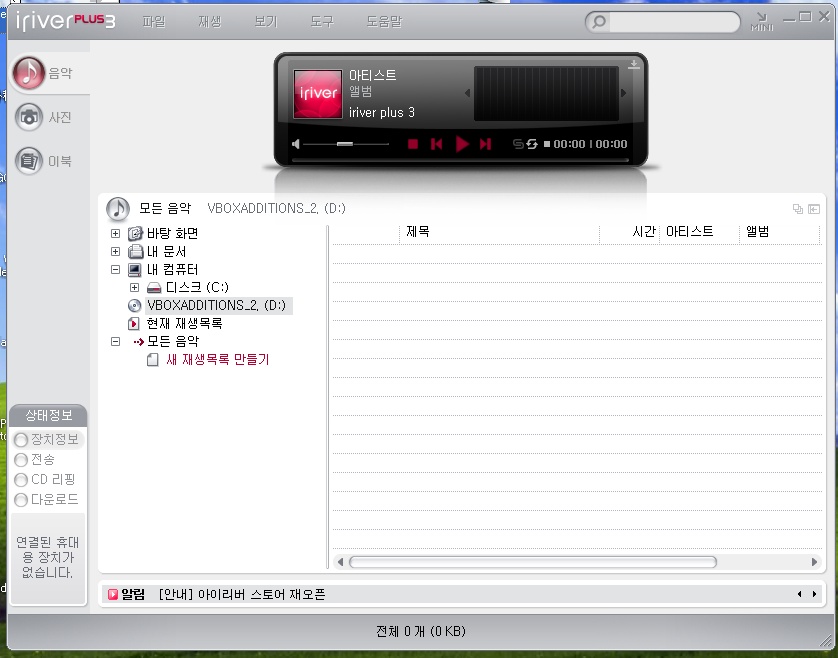The width and height of the screenshot is (838, 658).
Task: Mute audio with the speaker icon
Action: [x=296, y=144]
